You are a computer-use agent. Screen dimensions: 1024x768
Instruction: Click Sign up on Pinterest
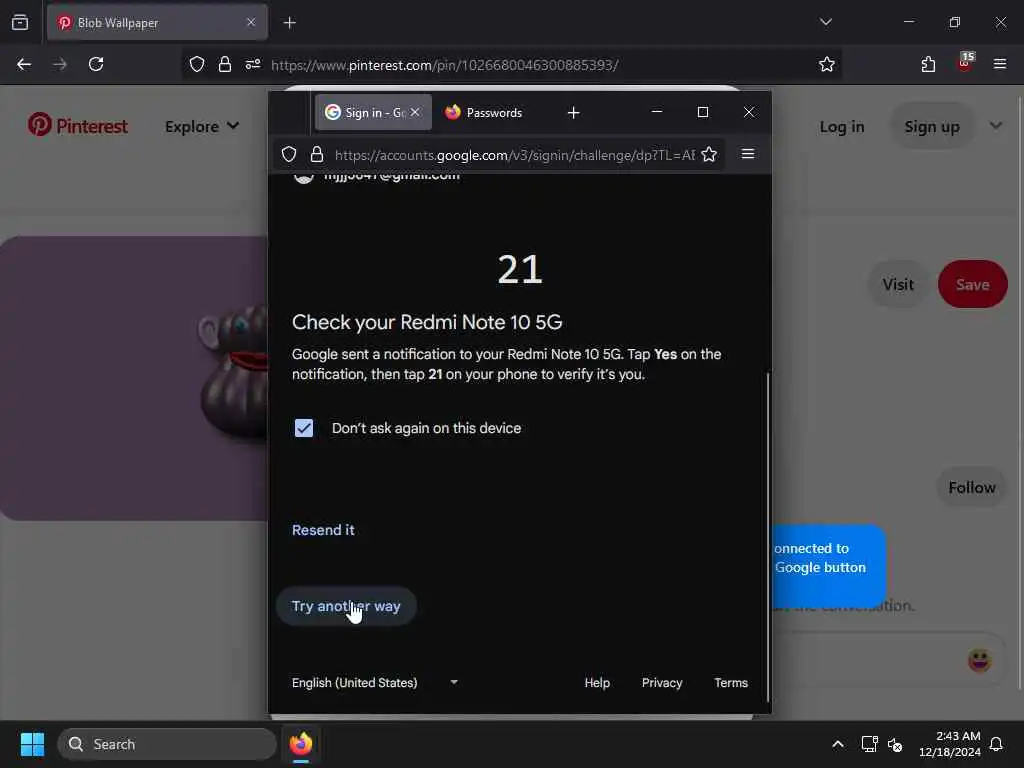[x=932, y=127]
